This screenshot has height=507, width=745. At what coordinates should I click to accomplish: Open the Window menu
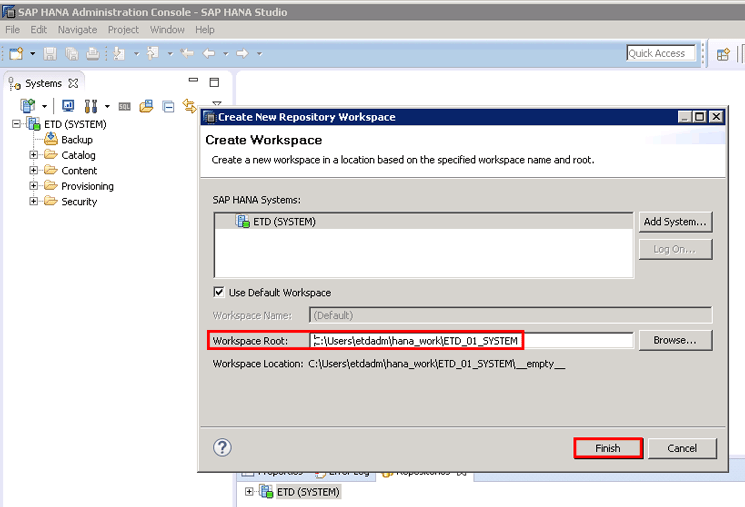click(167, 30)
